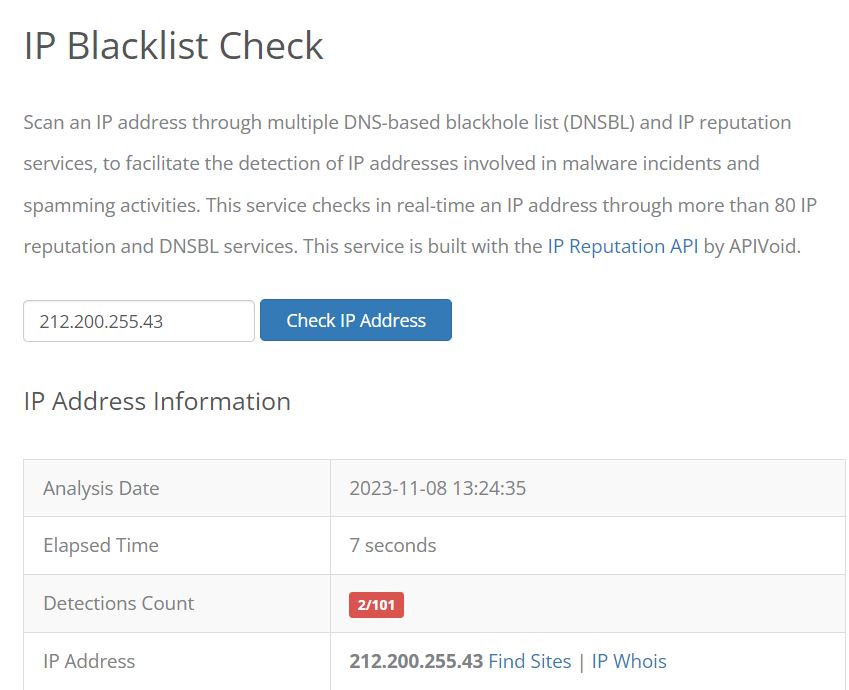This screenshot has height=690, width=849.
Task: Select the analysis date value 2023-11-08 13:24:35
Action: click(x=437, y=488)
